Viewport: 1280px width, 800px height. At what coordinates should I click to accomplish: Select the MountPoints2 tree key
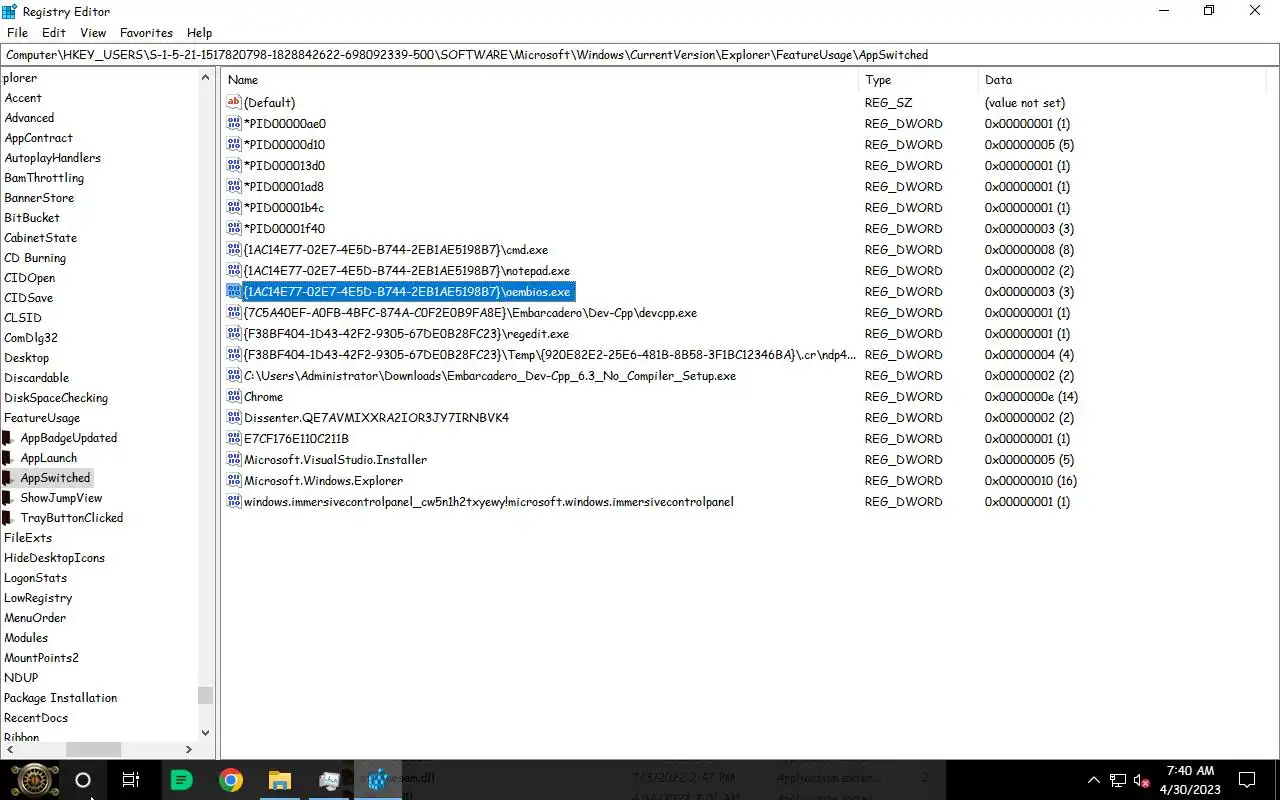(41, 658)
